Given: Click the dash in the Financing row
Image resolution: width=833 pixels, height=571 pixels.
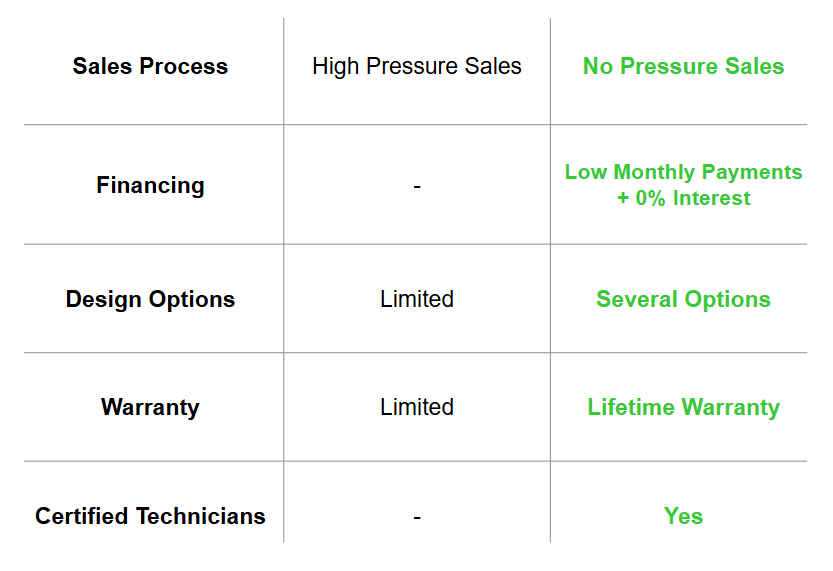Looking at the screenshot, I should click(x=417, y=186).
